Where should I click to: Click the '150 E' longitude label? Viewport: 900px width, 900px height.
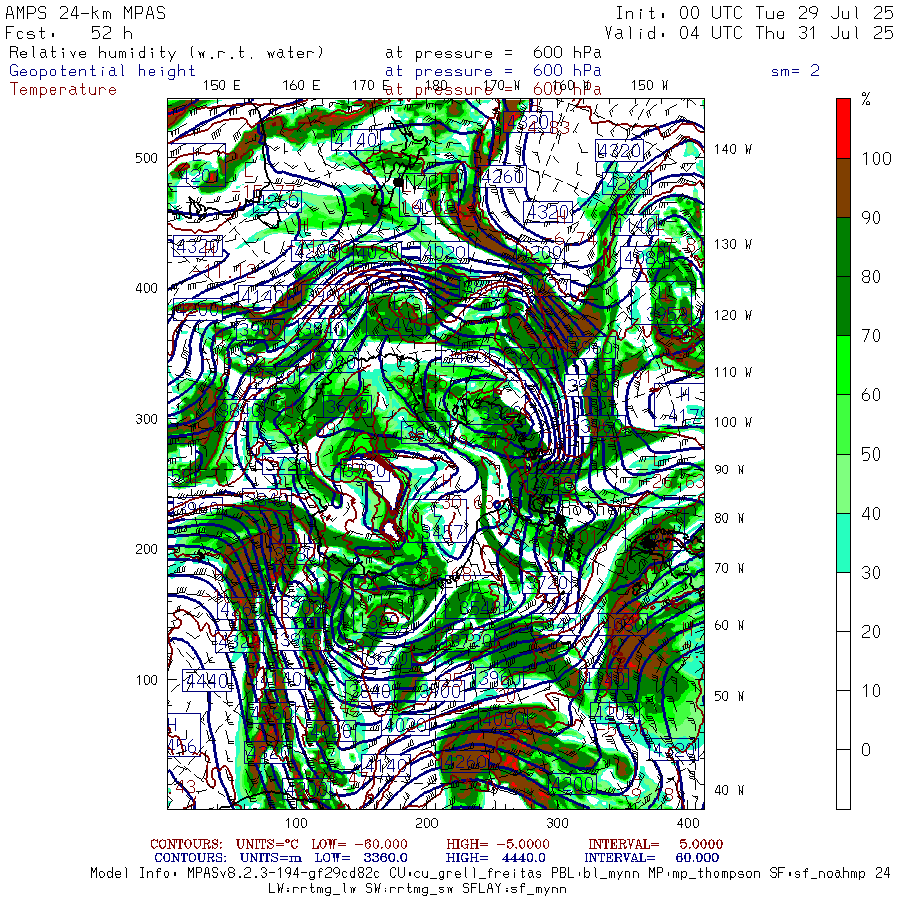click(222, 86)
